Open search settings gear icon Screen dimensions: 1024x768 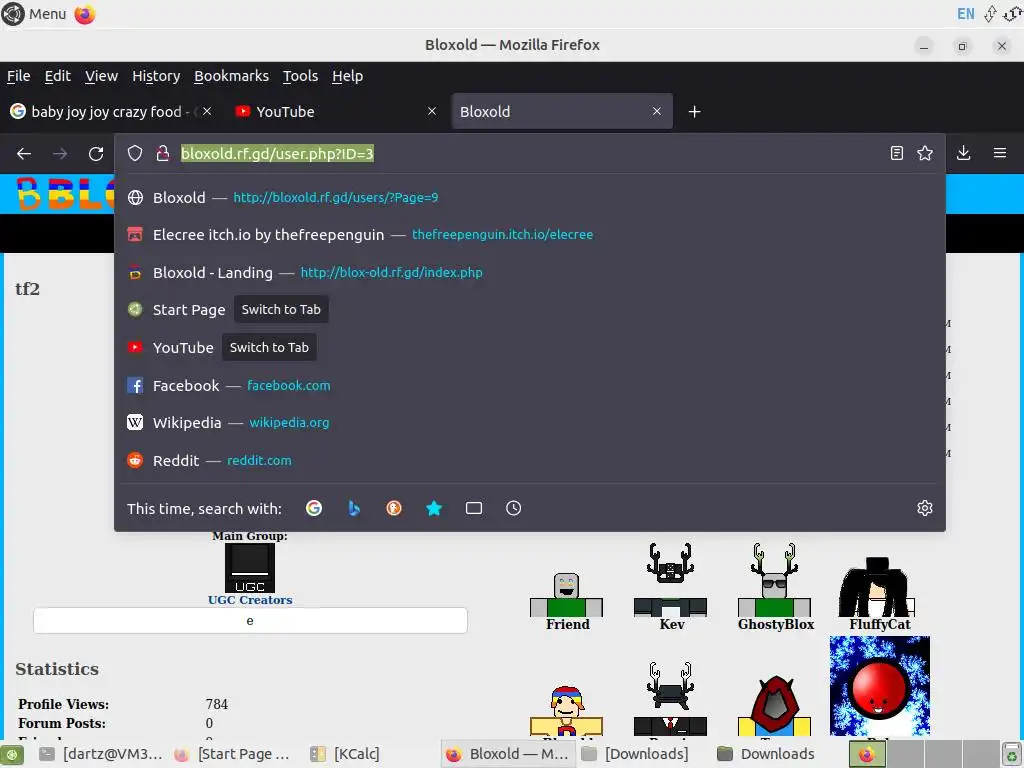pyautogui.click(x=925, y=508)
